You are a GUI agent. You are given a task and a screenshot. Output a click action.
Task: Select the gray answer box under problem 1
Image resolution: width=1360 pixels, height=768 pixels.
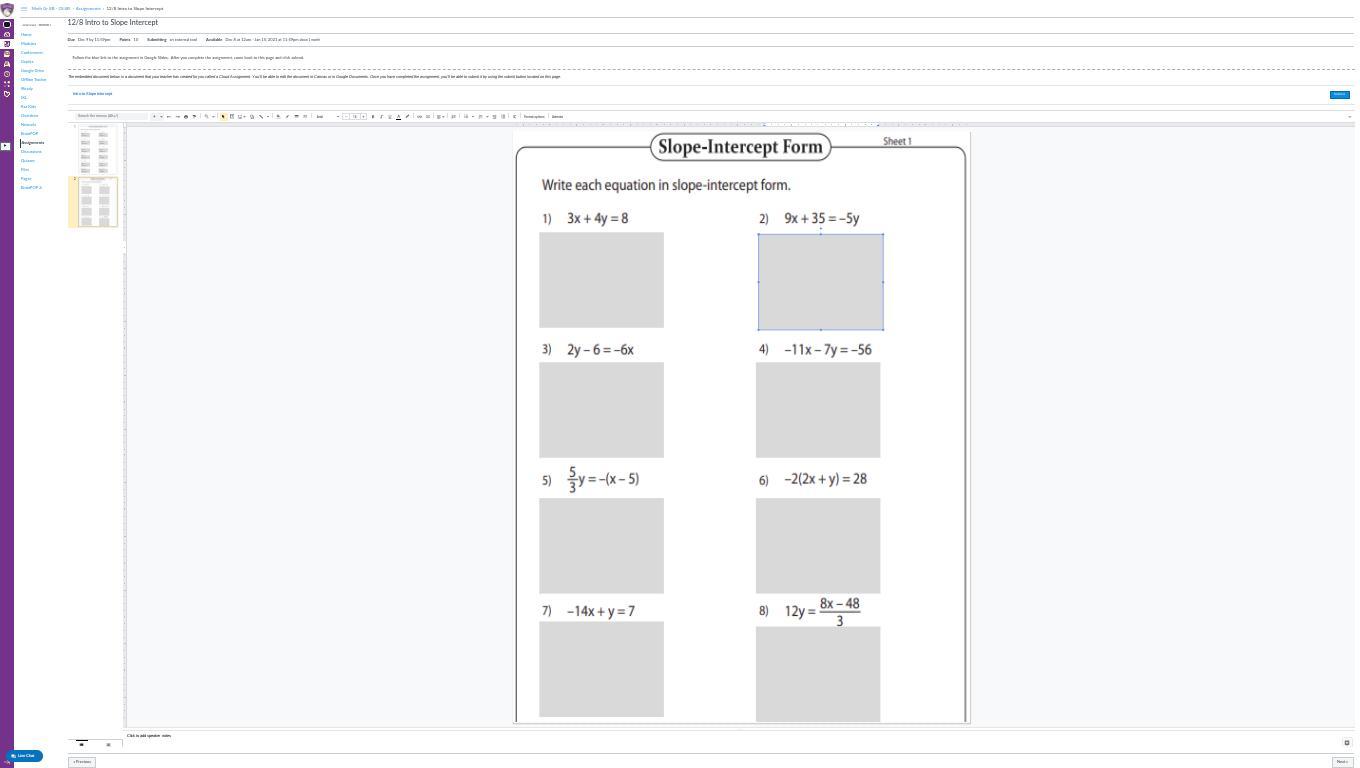tap(601, 280)
